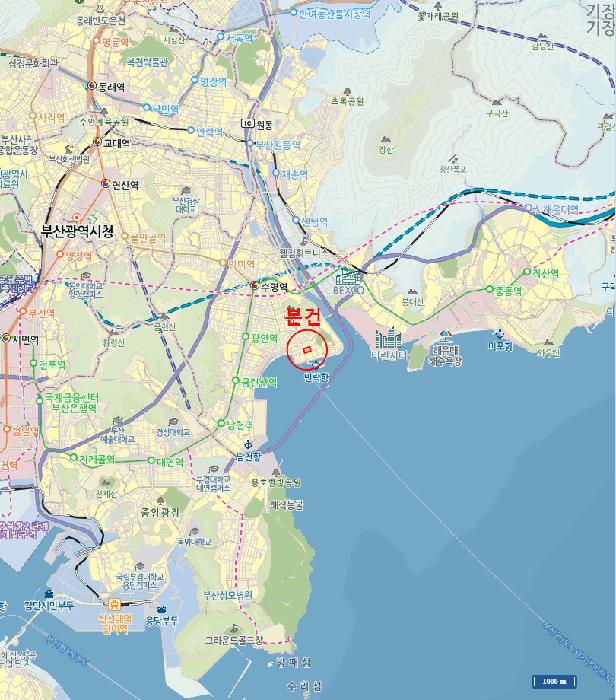Select the blue 센텀역 station circle

pyautogui.click(x=296, y=220)
